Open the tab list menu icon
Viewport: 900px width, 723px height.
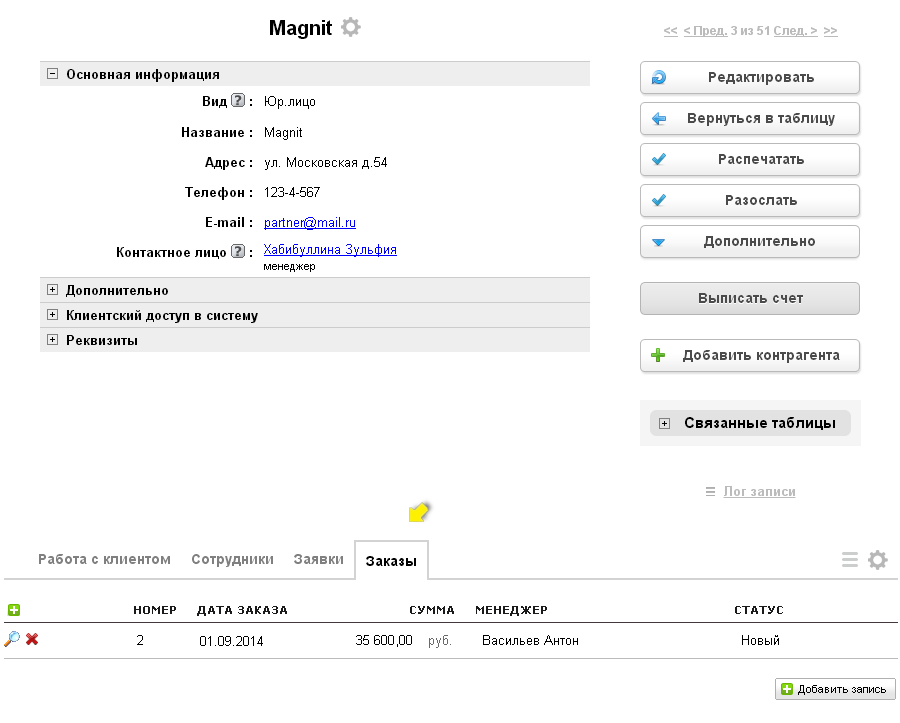[850, 560]
